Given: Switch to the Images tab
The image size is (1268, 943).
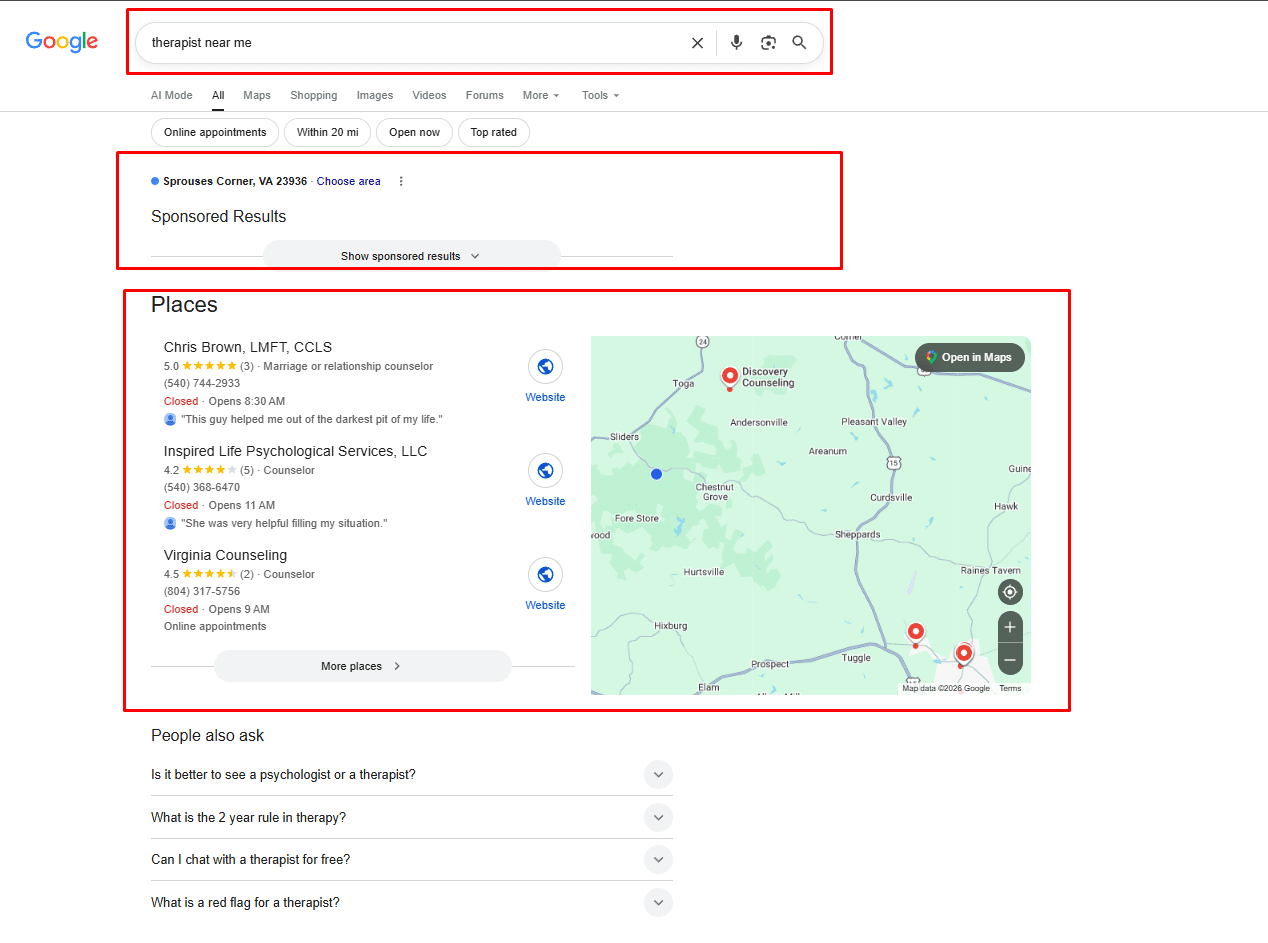Looking at the screenshot, I should [x=375, y=95].
